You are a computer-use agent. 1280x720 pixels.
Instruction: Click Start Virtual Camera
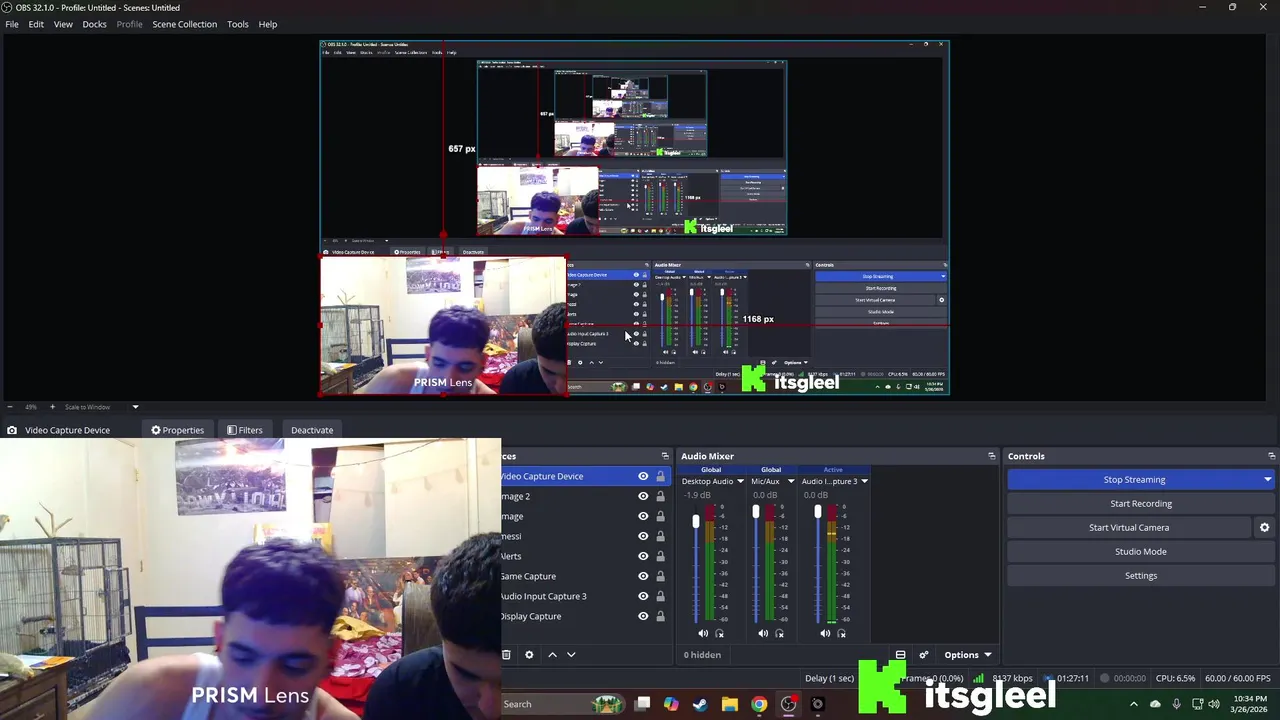(x=1129, y=528)
